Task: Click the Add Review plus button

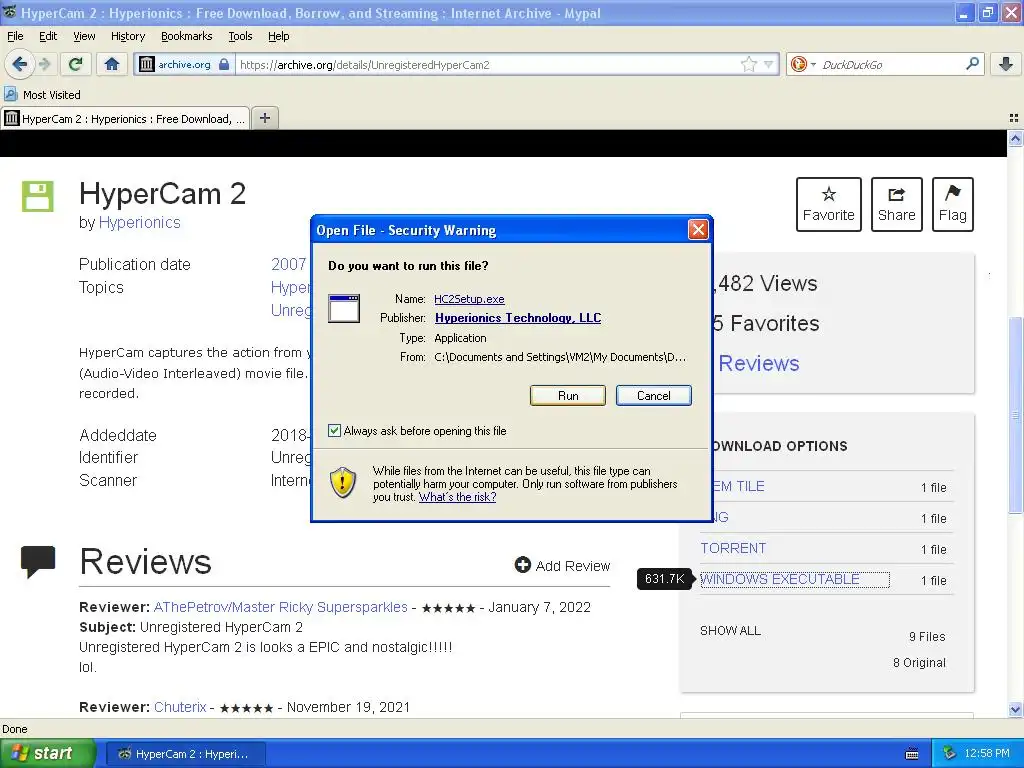Action: (x=562, y=566)
